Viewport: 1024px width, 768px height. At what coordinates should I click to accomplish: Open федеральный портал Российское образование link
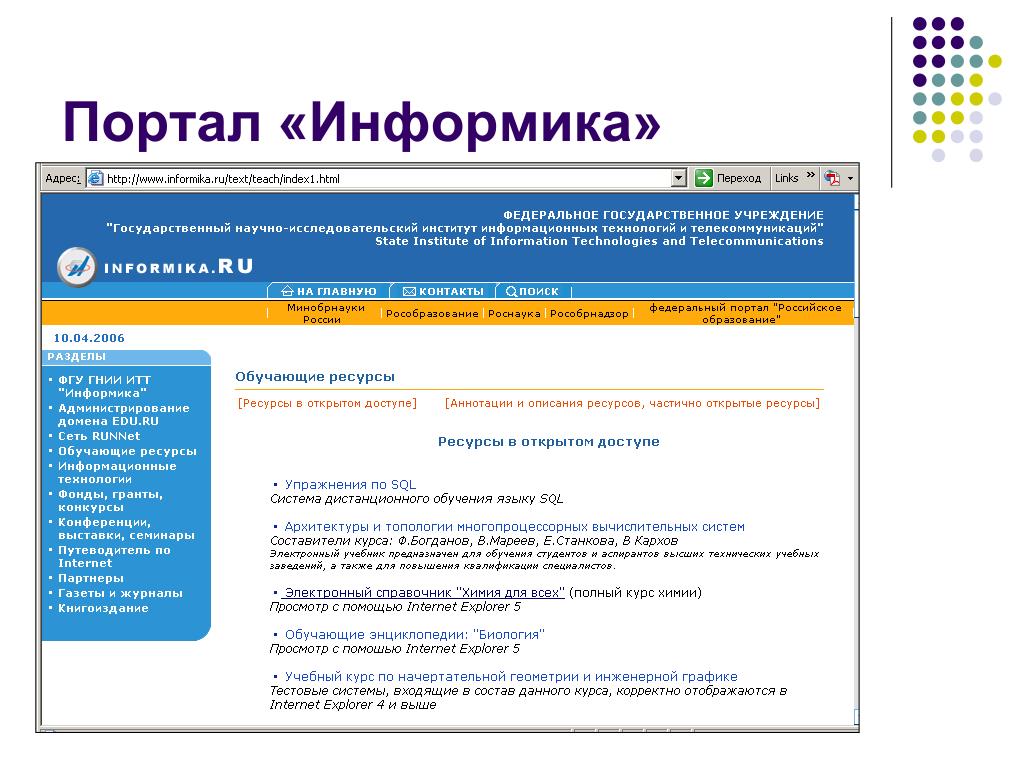pos(744,313)
